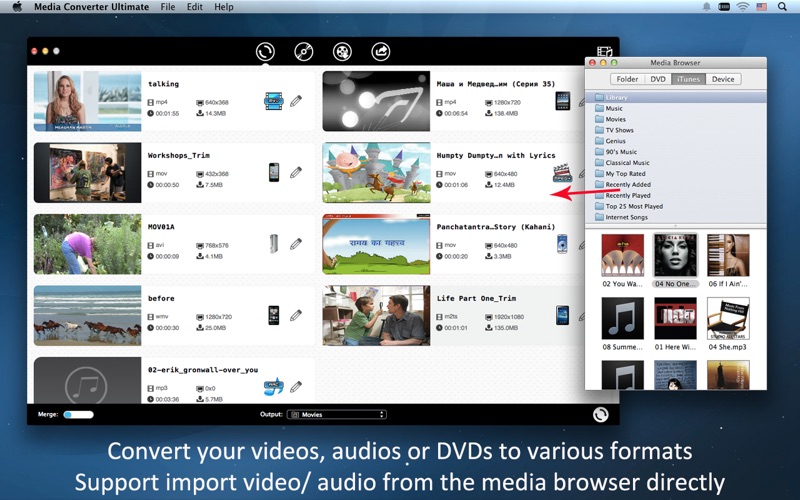Click the horses beach thumbnail for before

pos(87,315)
